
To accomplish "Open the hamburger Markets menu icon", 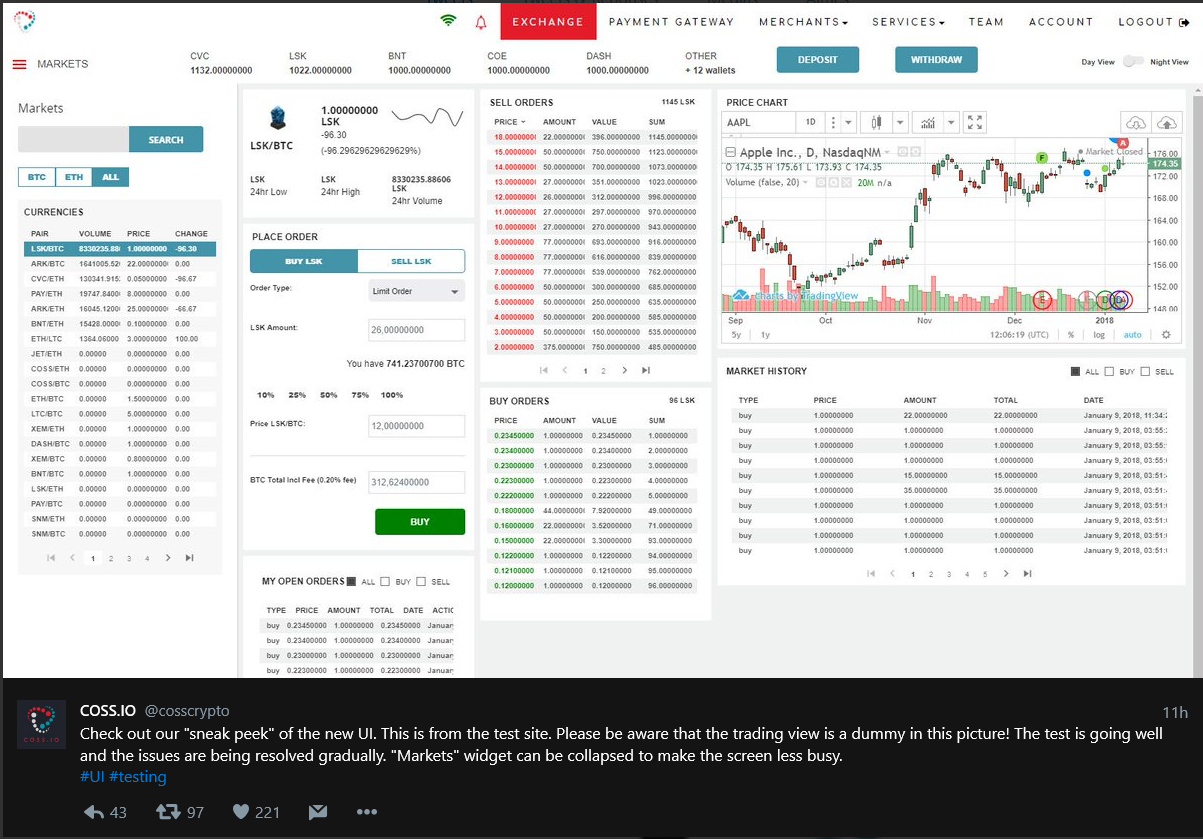I will pyautogui.click(x=19, y=64).
